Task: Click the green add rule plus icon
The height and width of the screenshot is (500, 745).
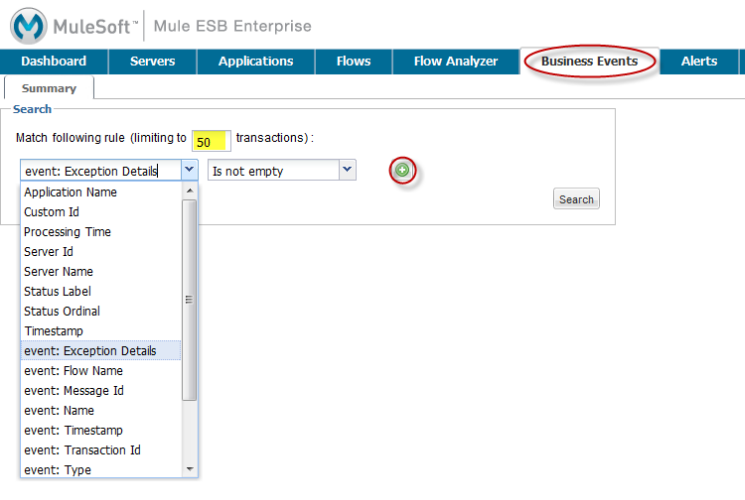Action: pos(402,171)
